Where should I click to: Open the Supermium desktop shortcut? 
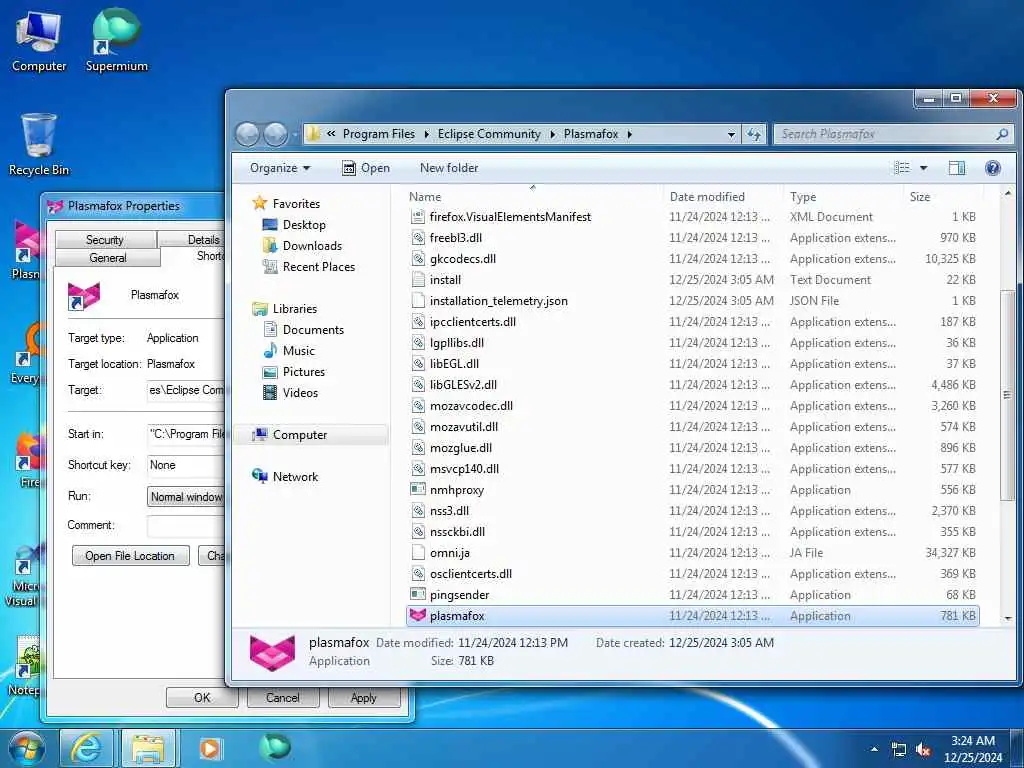point(116,40)
